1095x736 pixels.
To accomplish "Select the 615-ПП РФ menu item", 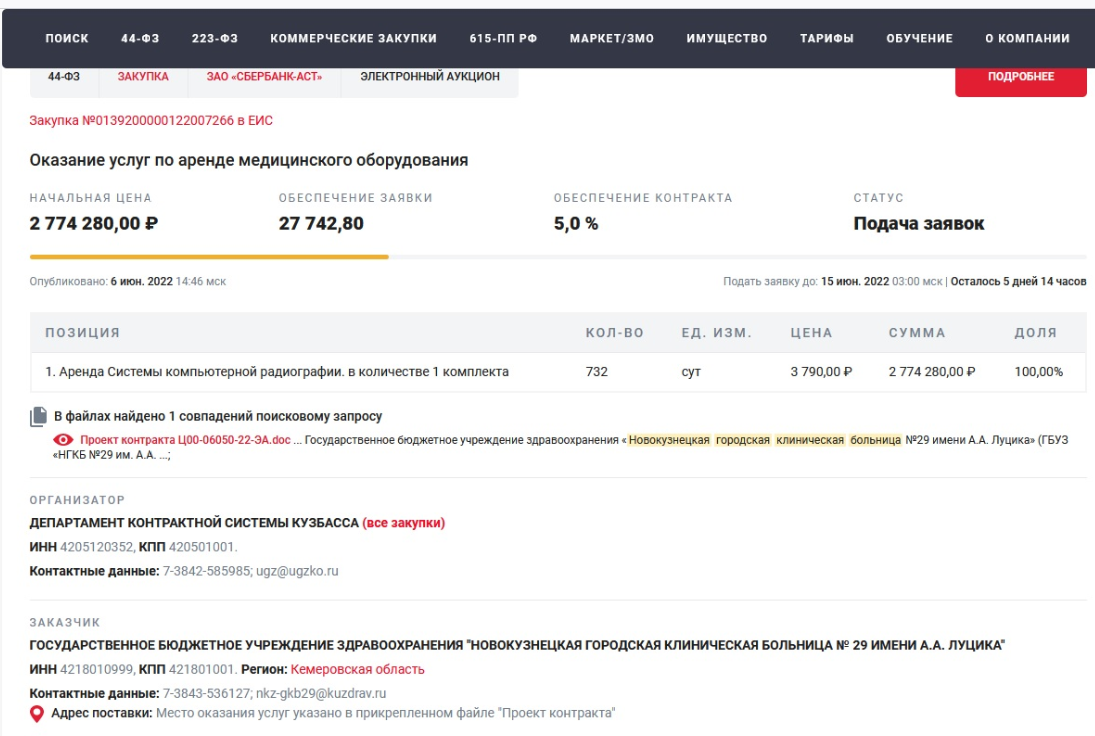I will click(x=503, y=38).
